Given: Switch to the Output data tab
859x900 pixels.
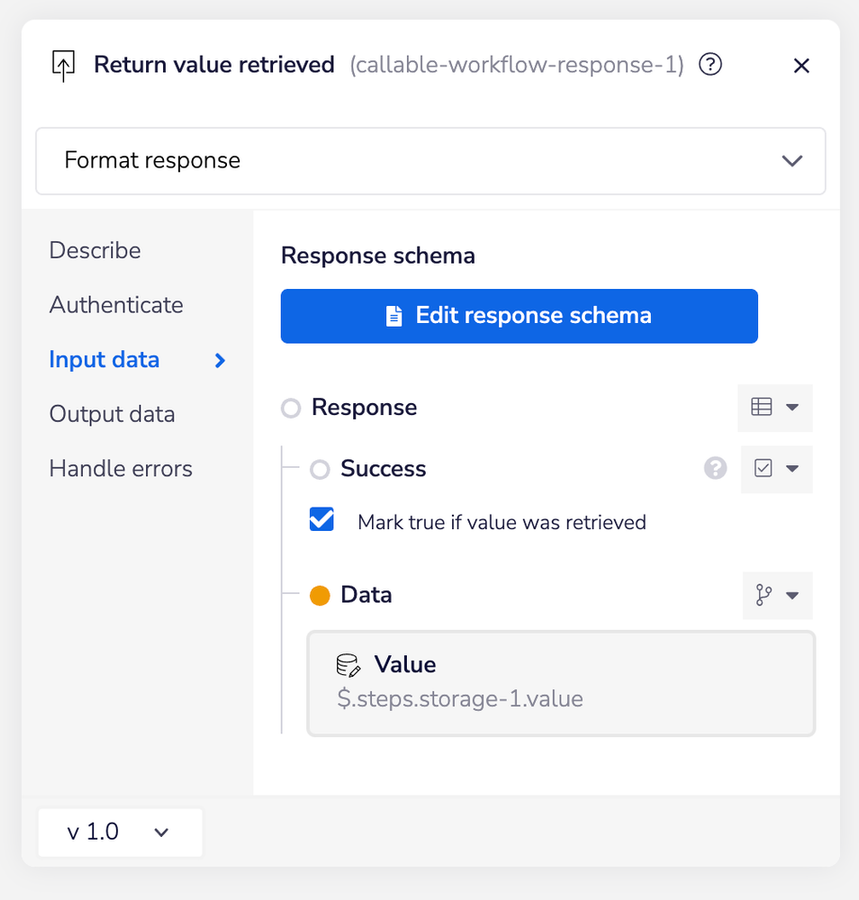Looking at the screenshot, I should [112, 414].
